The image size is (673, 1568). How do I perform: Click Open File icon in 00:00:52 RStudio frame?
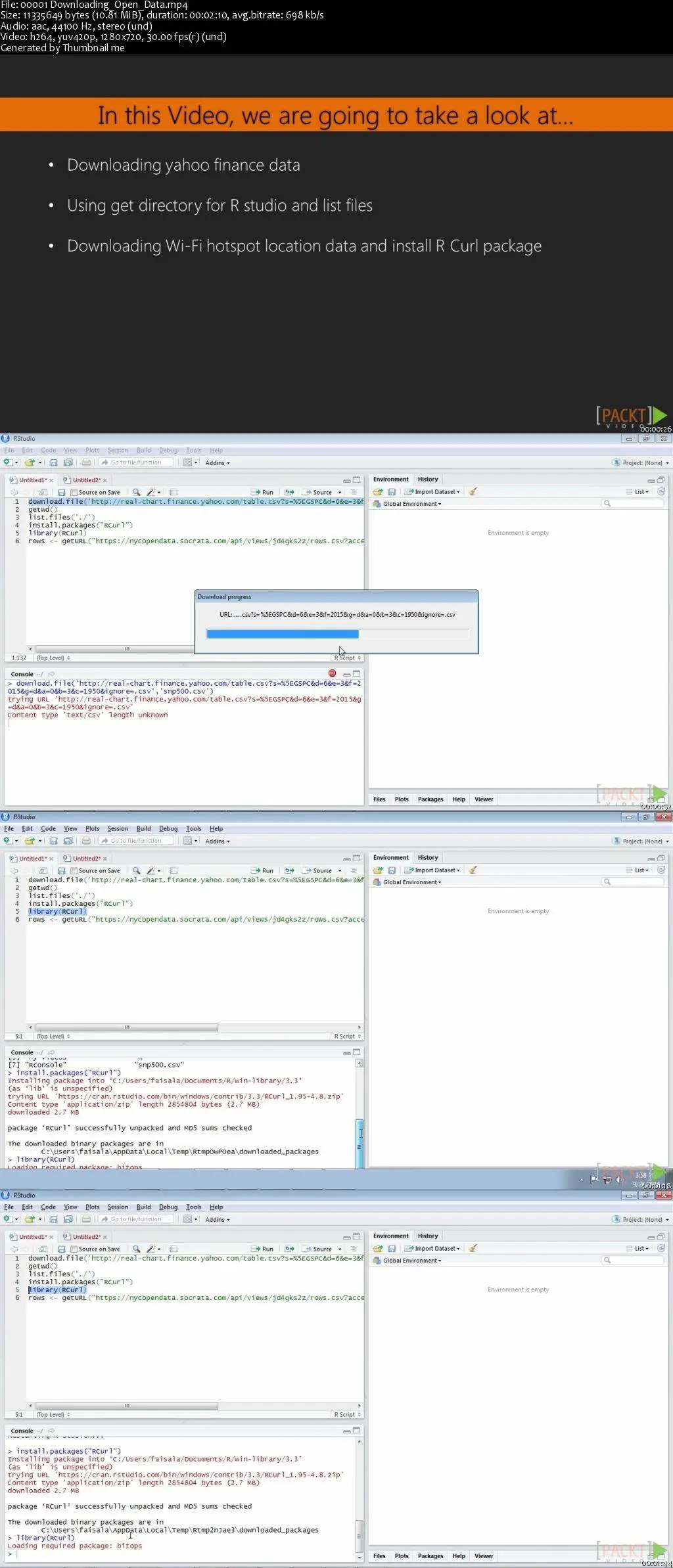click(x=29, y=462)
